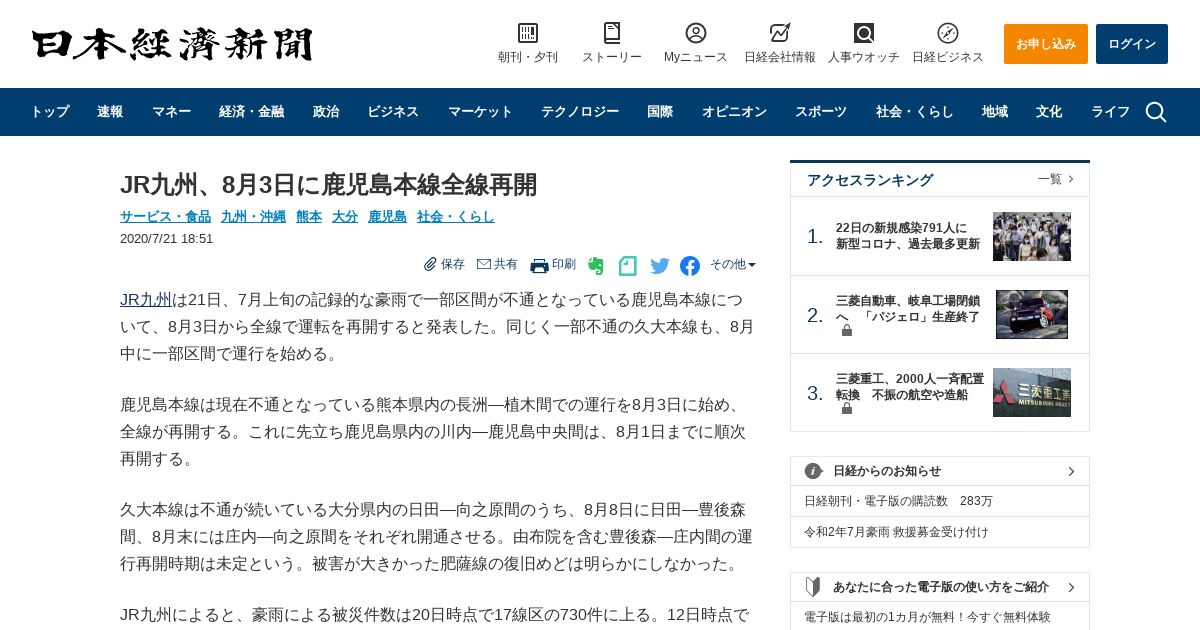Viewport: 1200px width, 630px height.
Task: Go to the トップ tab
Action: (50, 112)
